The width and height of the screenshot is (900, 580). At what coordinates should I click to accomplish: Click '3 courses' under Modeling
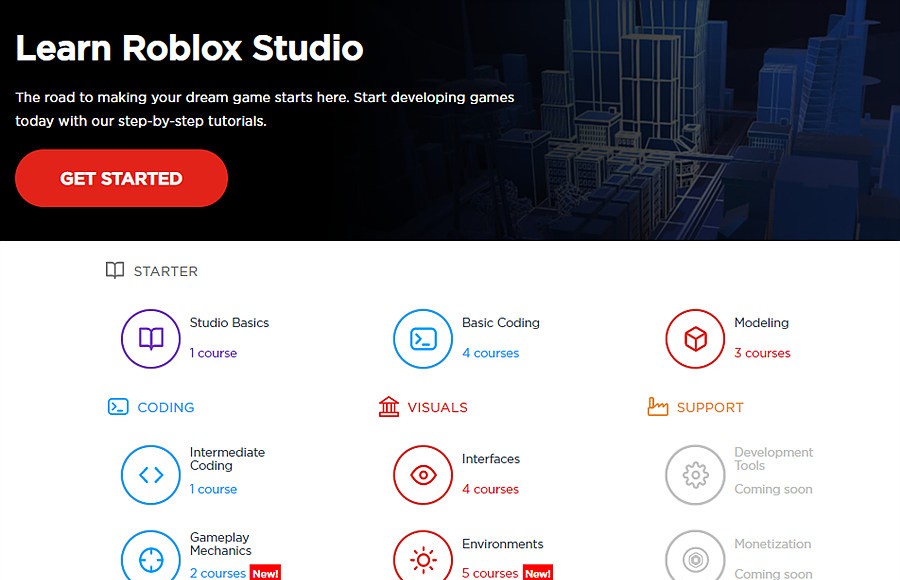pos(762,353)
